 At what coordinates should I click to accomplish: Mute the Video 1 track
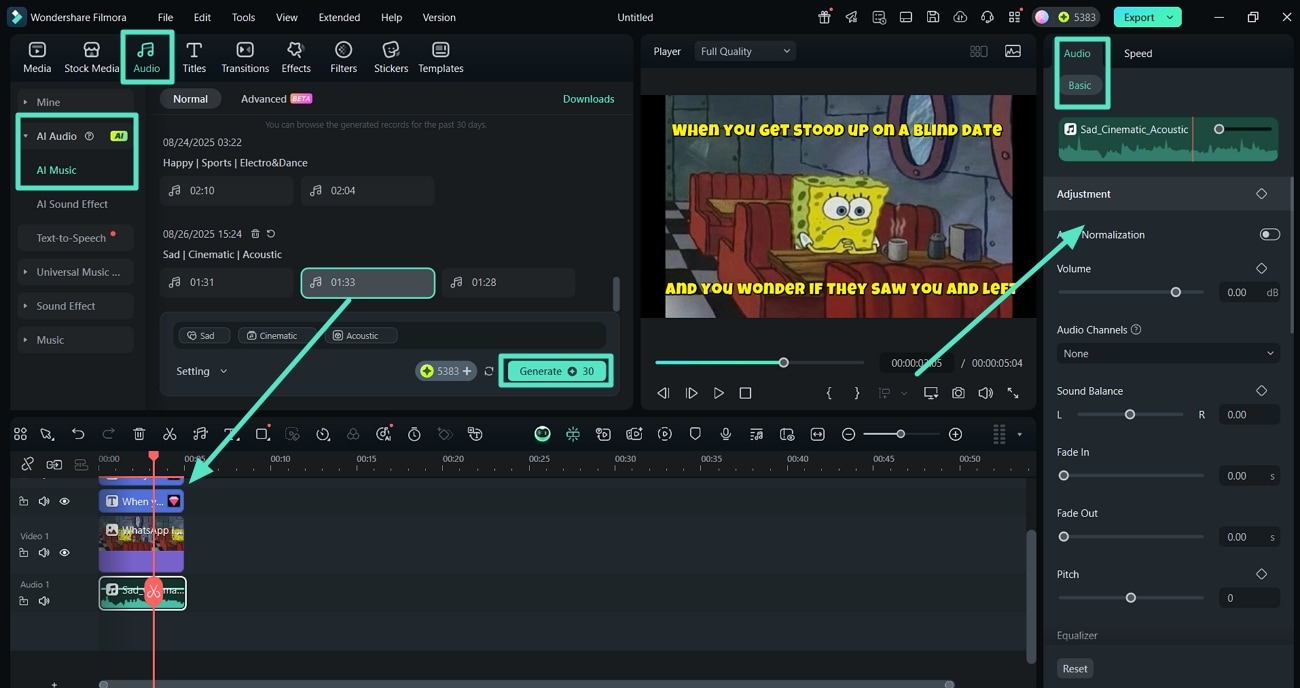click(44, 553)
